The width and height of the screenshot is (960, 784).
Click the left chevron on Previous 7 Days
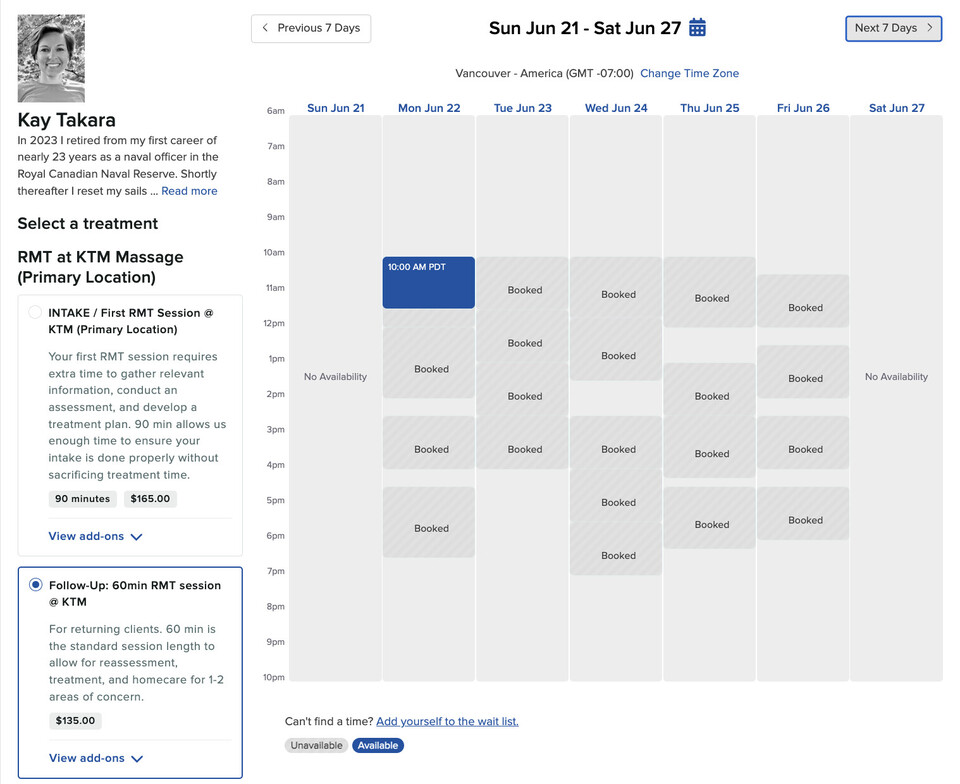(x=265, y=28)
